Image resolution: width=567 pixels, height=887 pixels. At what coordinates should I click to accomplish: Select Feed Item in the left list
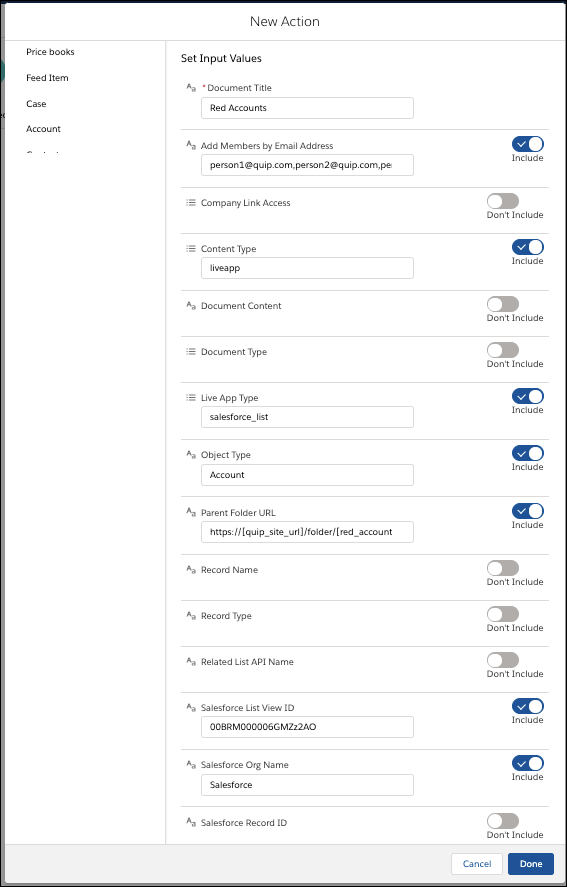[x=48, y=78]
